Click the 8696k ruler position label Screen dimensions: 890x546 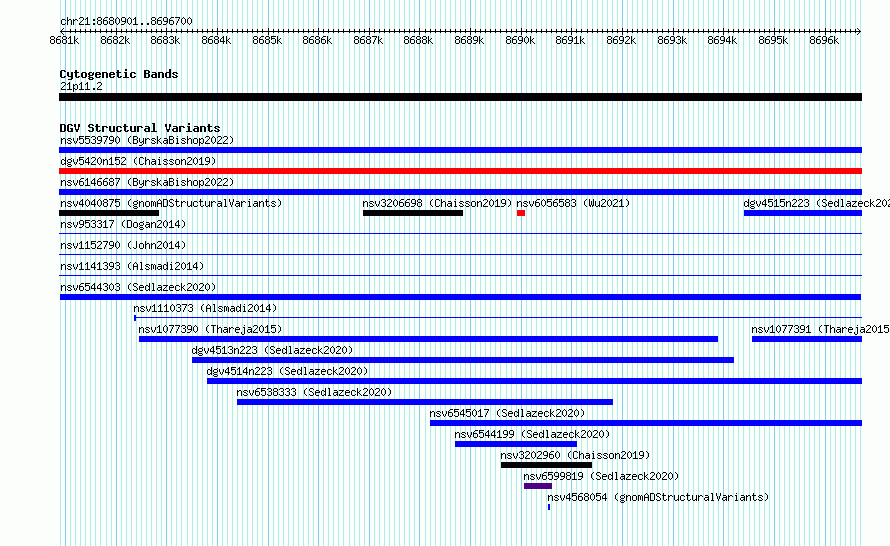[x=824, y=40]
